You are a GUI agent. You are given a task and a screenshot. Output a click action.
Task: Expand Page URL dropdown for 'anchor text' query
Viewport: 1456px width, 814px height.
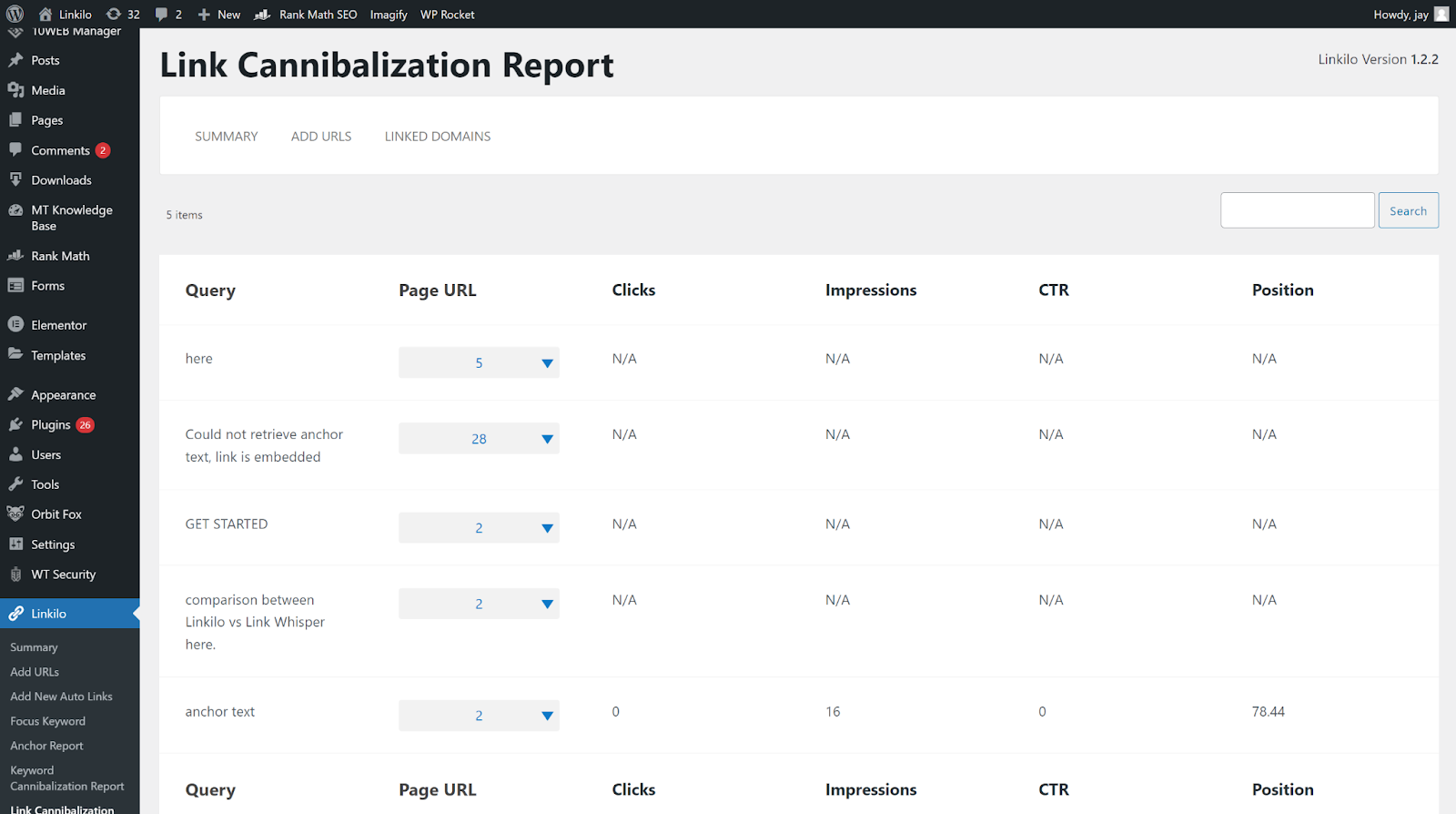click(479, 716)
